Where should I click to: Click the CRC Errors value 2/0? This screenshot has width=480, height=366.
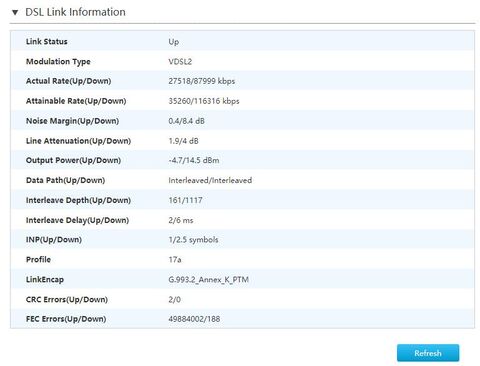(x=174, y=299)
